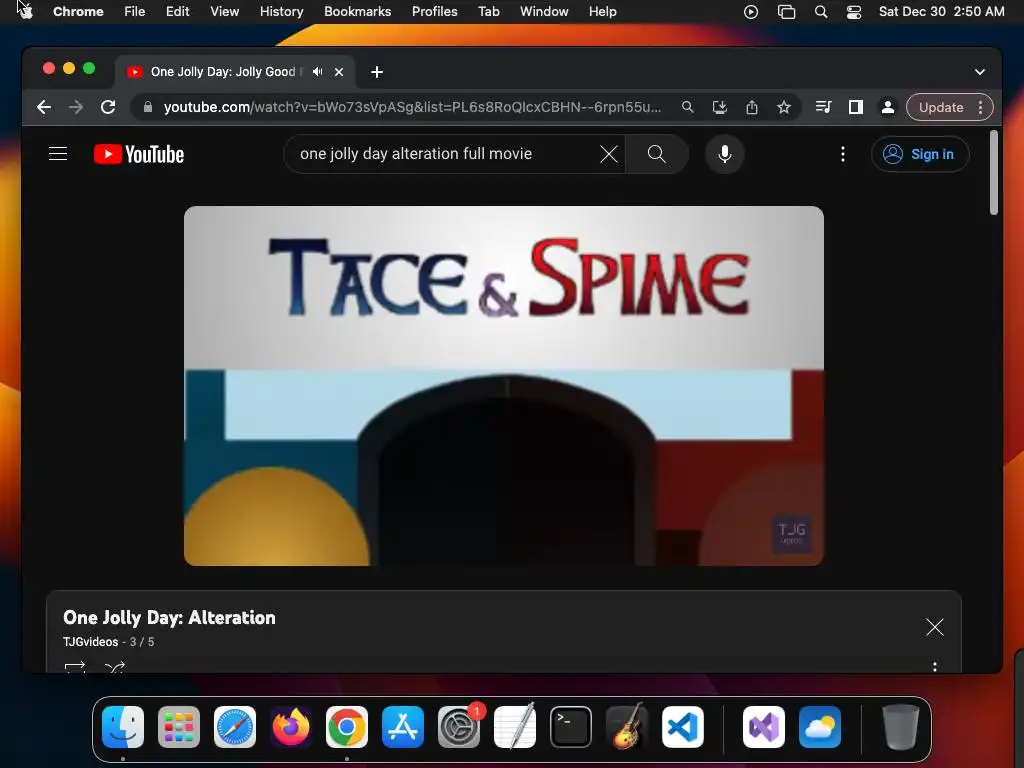This screenshot has width=1024, height=768.
Task: Go forward in browser history
Action: click(x=76, y=107)
